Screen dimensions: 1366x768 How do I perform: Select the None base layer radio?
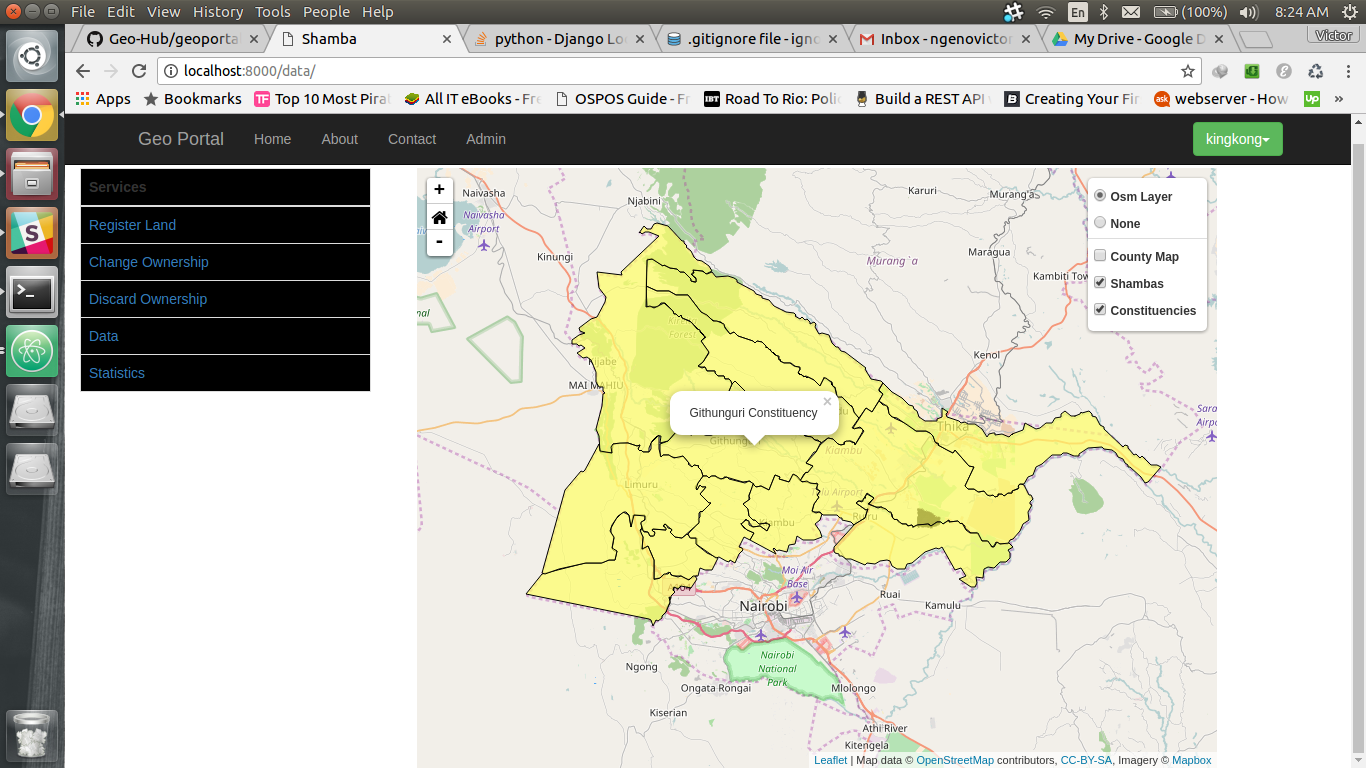click(1100, 223)
